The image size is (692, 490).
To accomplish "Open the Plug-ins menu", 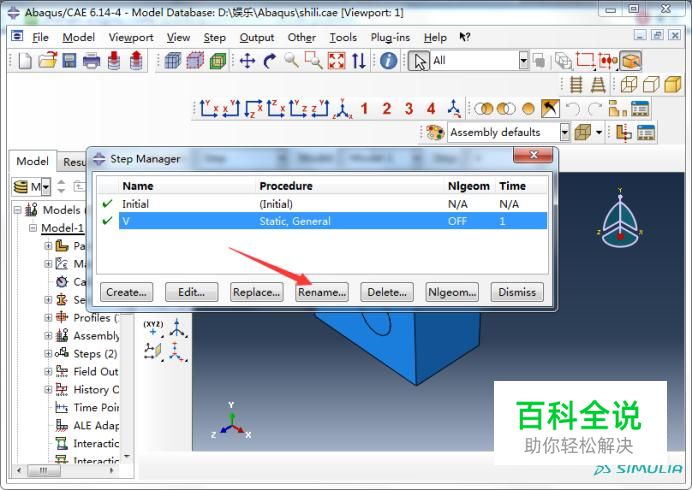I will [x=390, y=38].
